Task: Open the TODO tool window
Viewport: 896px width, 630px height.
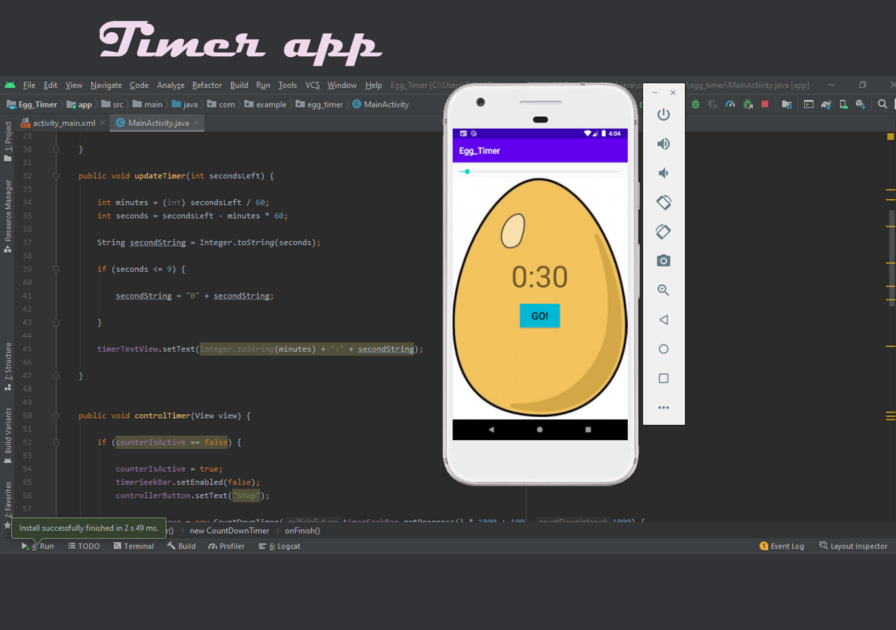Action: pyautogui.click(x=84, y=546)
